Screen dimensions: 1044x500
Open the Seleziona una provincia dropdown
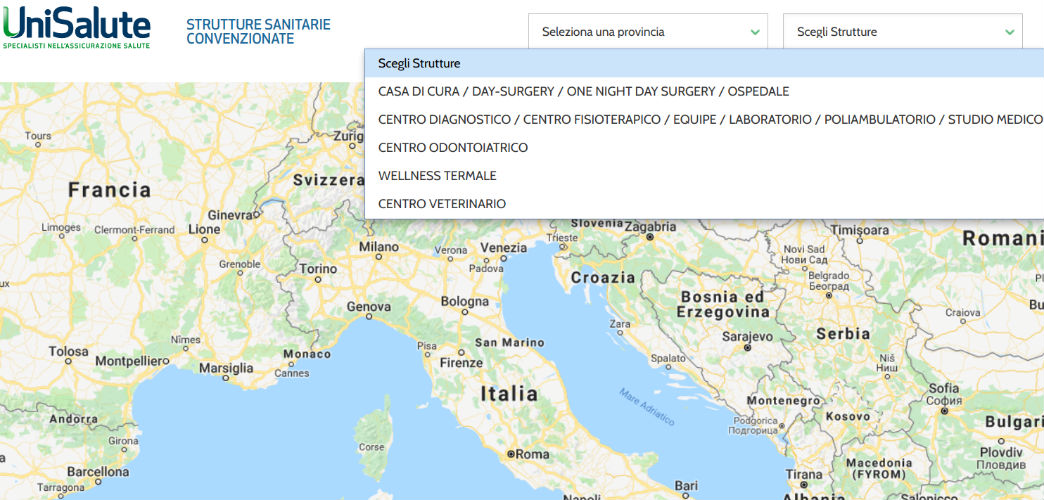[648, 31]
